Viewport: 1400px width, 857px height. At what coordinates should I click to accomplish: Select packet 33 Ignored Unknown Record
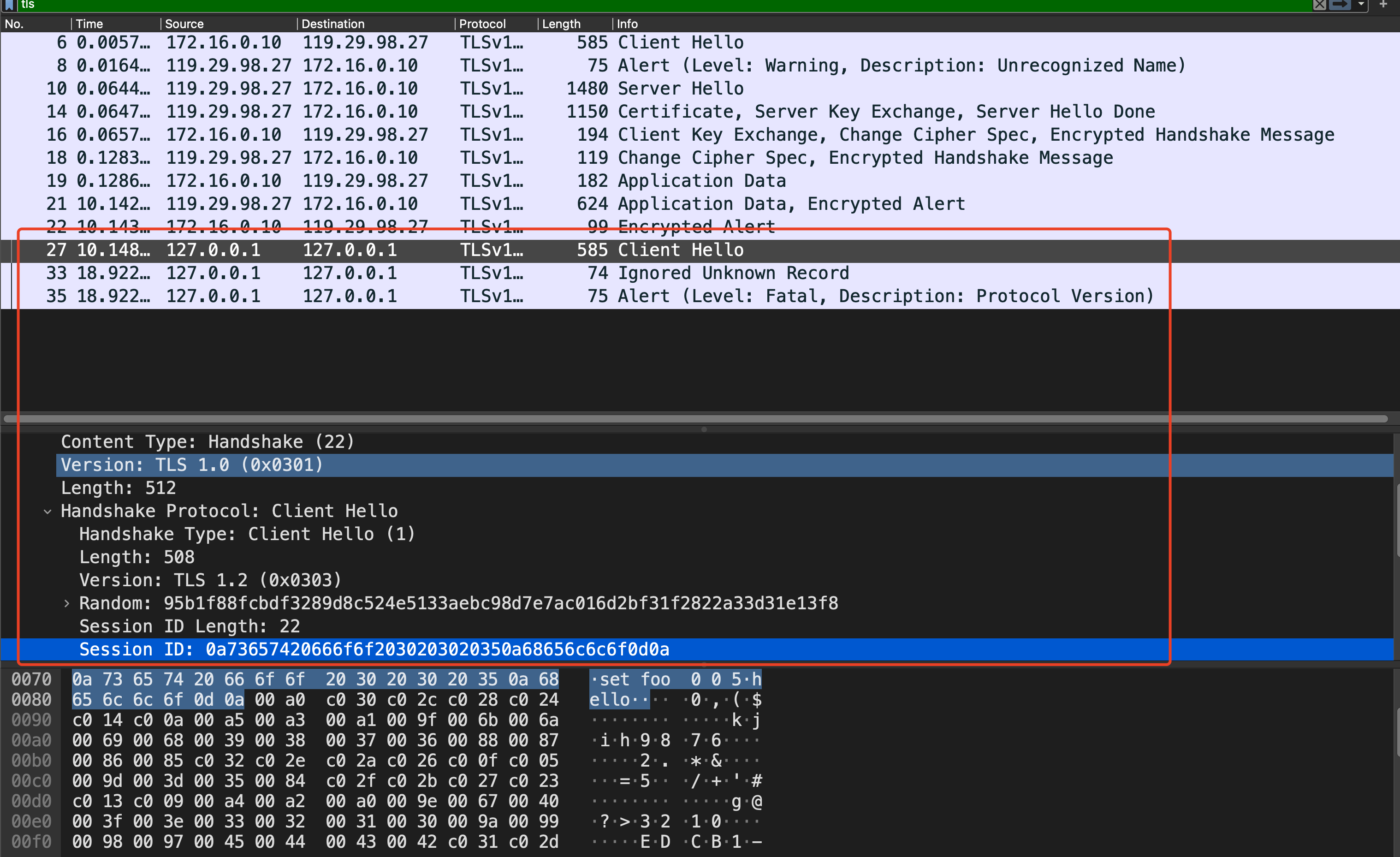(x=700, y=274)
